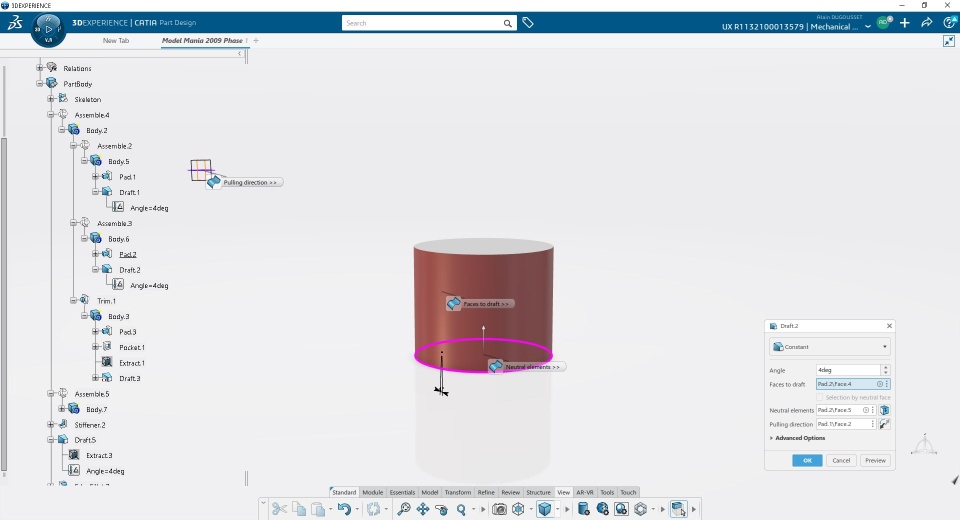Click the globe with gear icon
Viewport: 960px width, 520px height.
[602, 509]
